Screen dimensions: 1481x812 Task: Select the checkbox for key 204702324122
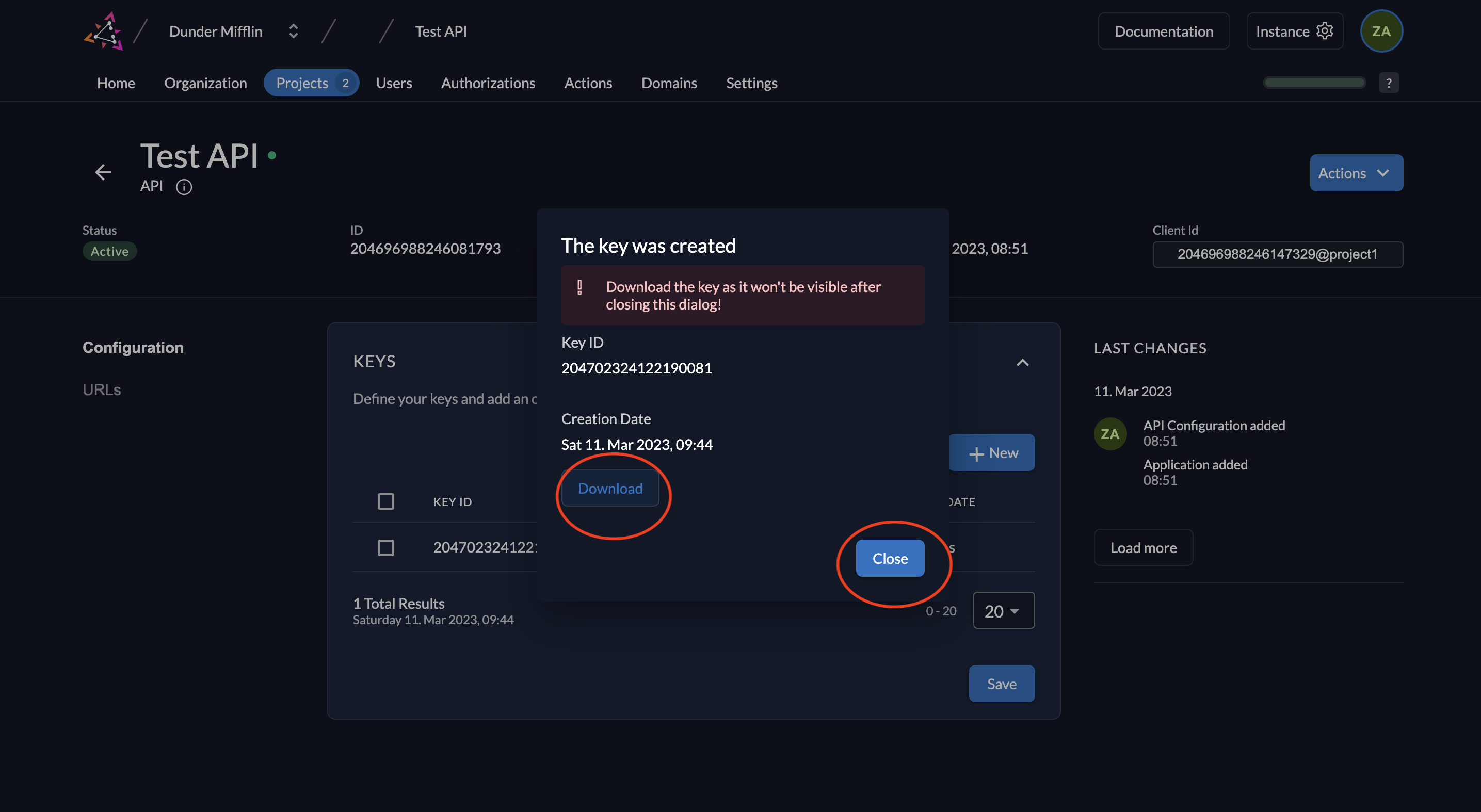(x=386, y=548)
